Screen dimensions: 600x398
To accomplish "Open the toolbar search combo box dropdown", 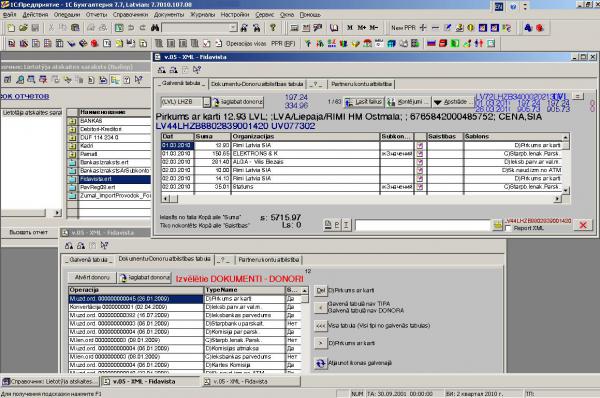I will coord(233,28).
